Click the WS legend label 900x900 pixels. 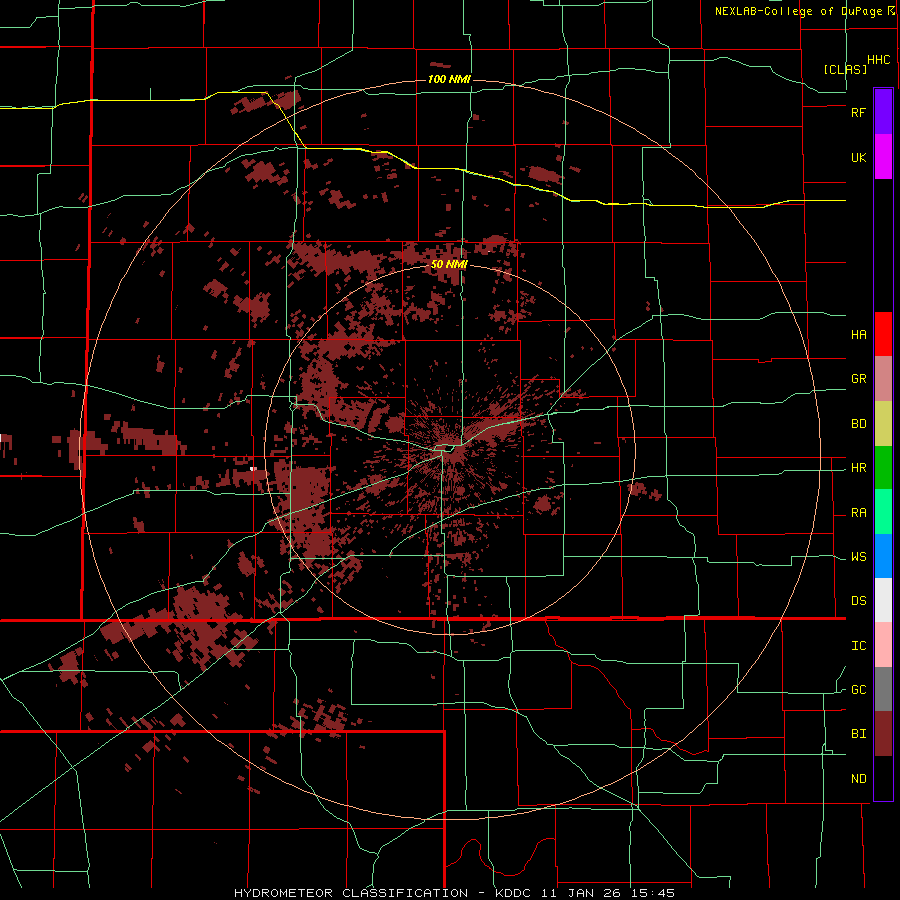[858, 557]
